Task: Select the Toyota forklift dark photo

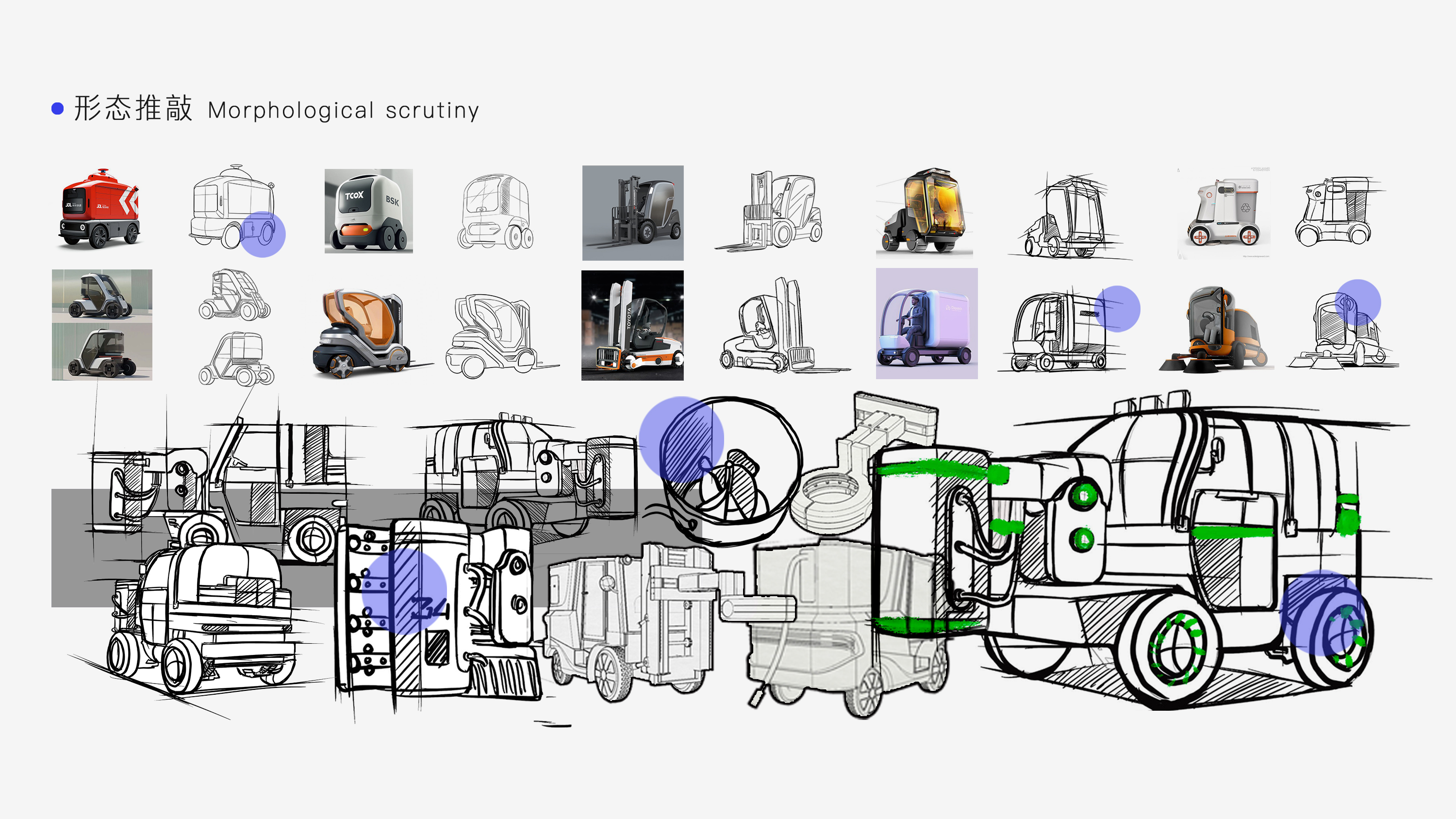Action: [x=632, y=325]
